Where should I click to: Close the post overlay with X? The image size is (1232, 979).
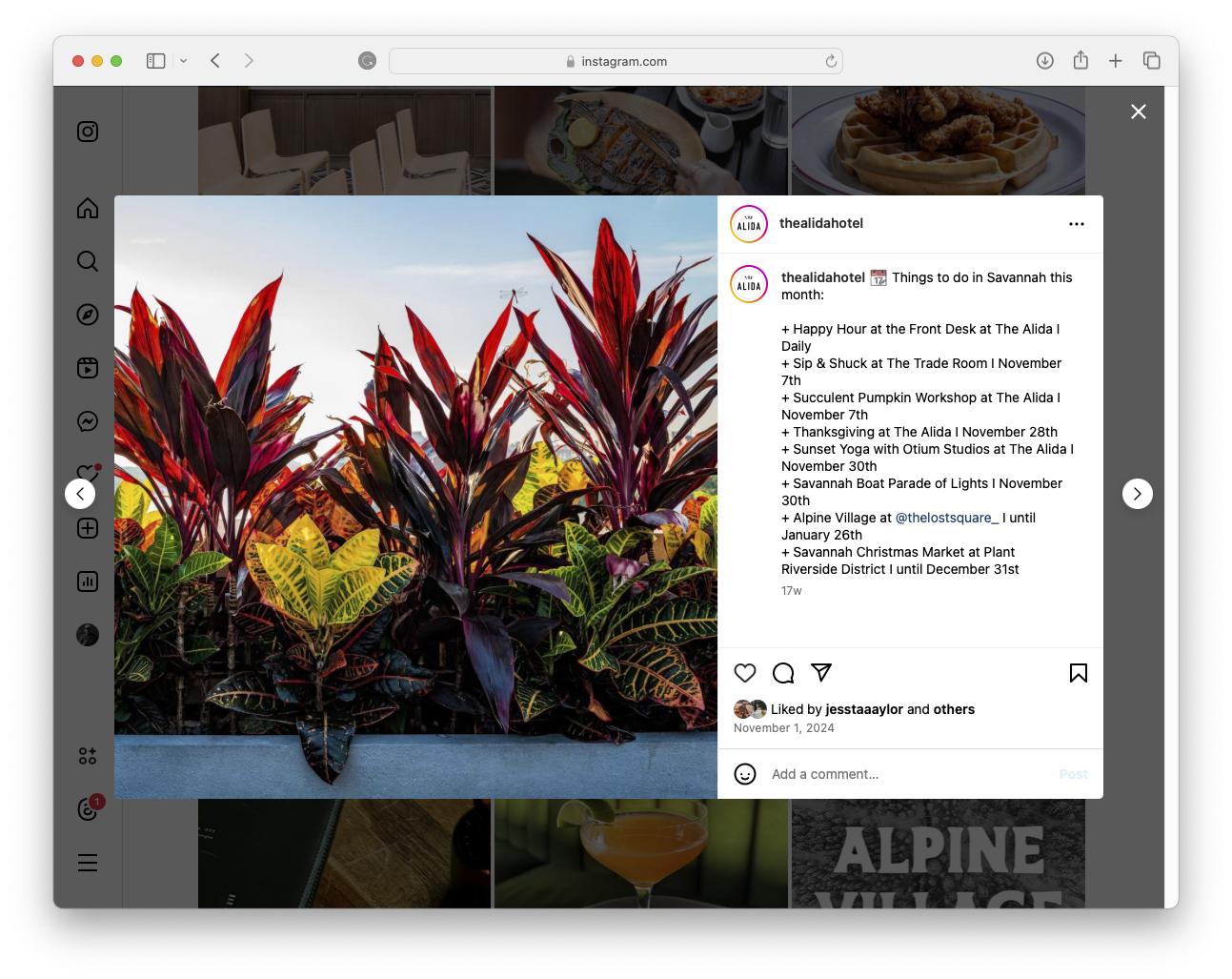(1139, 112)
